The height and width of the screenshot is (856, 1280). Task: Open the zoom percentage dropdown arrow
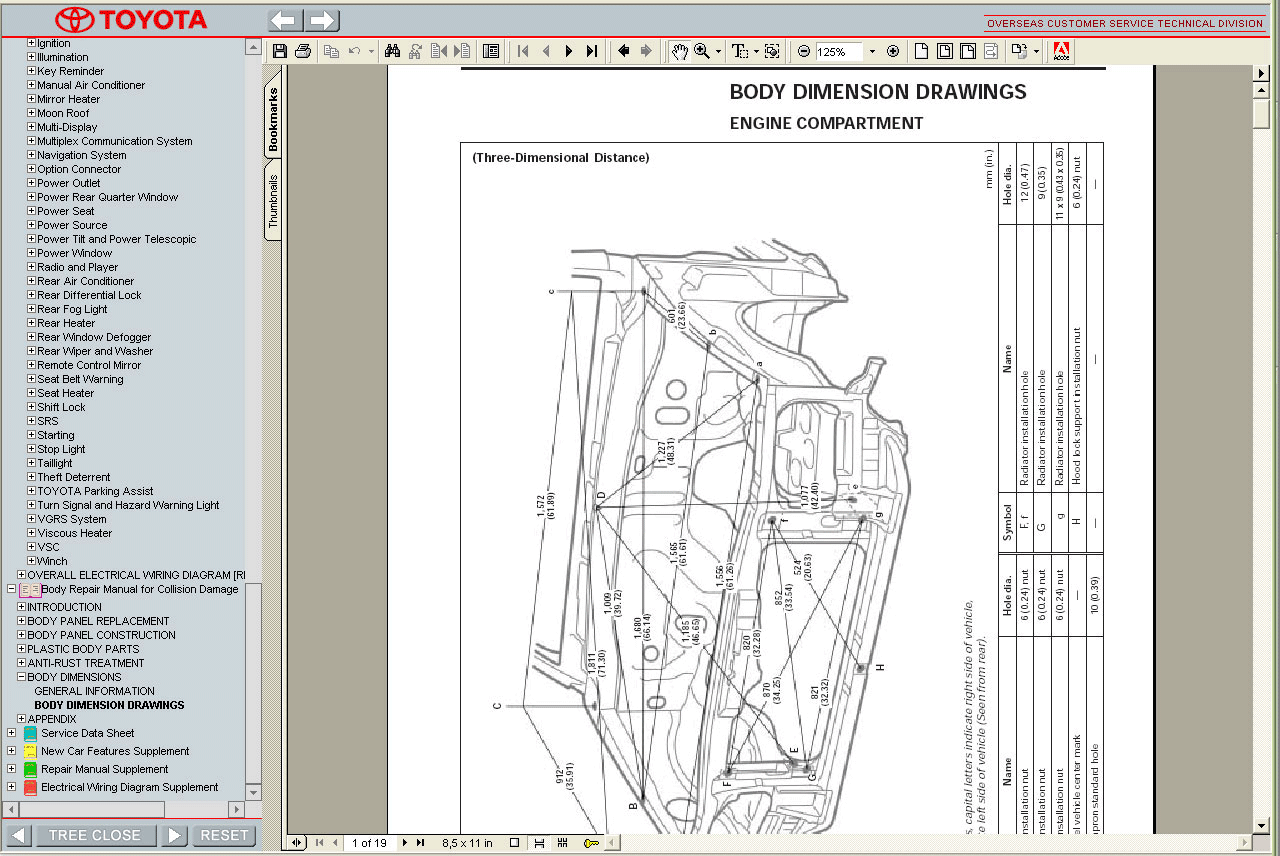pyautogui.click(x=872, y=51)
